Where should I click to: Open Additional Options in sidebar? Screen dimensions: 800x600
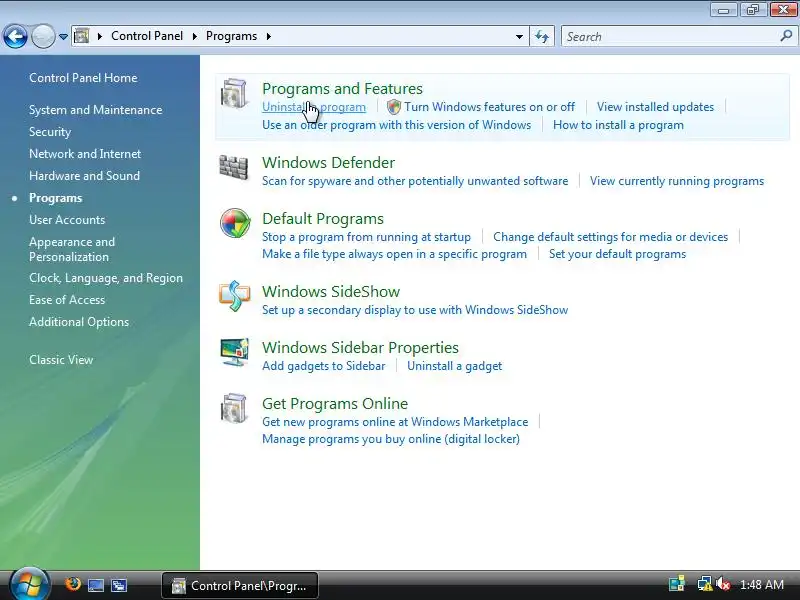79,322
